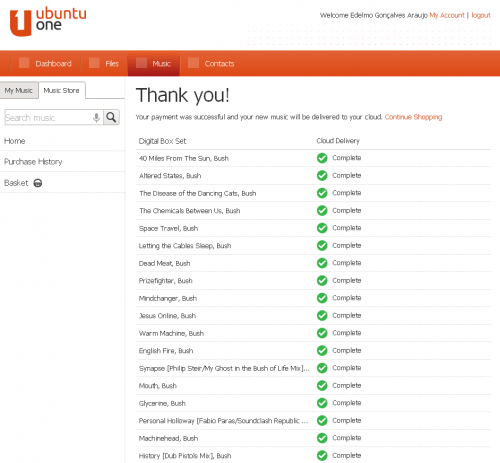Click the Digital Box Set column header

(x=163, y=141)
